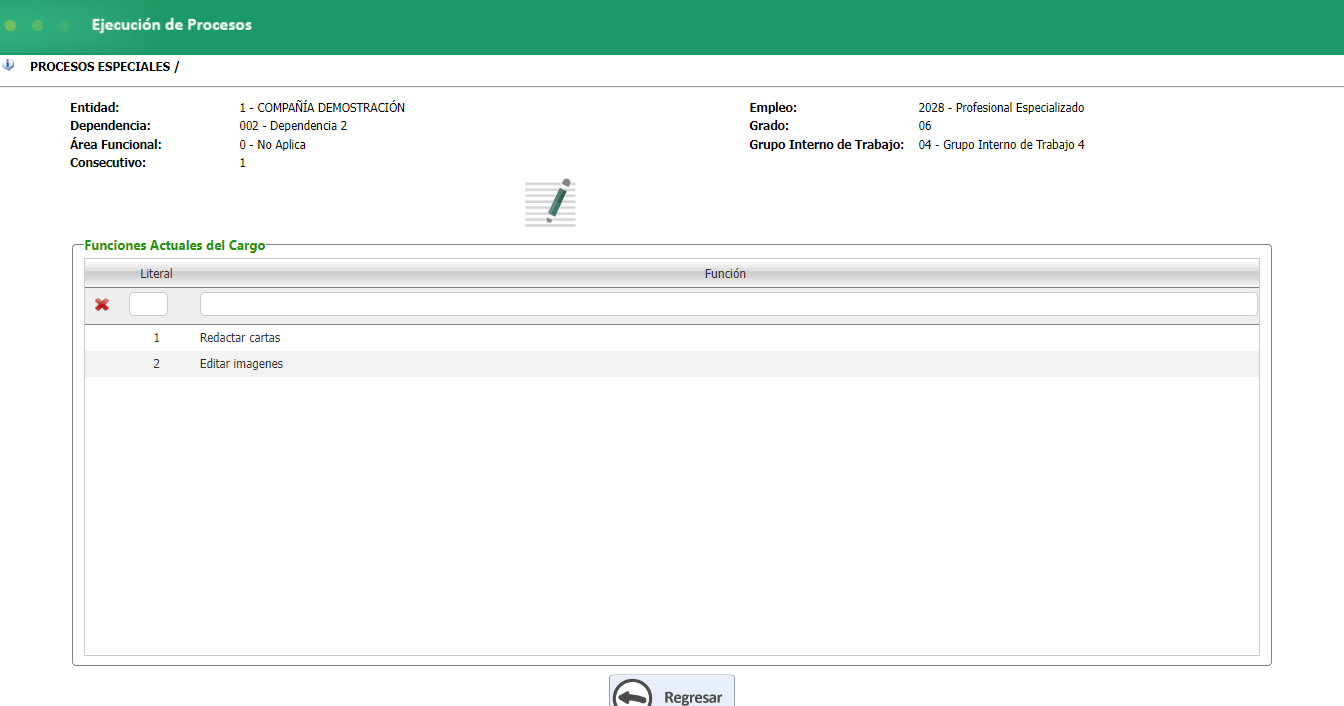Image resolution: width=1344 pixels, height=706 pixels.
Task: Click literal number 1 cell
Action: pyautogui.click(x=156, y=338)
